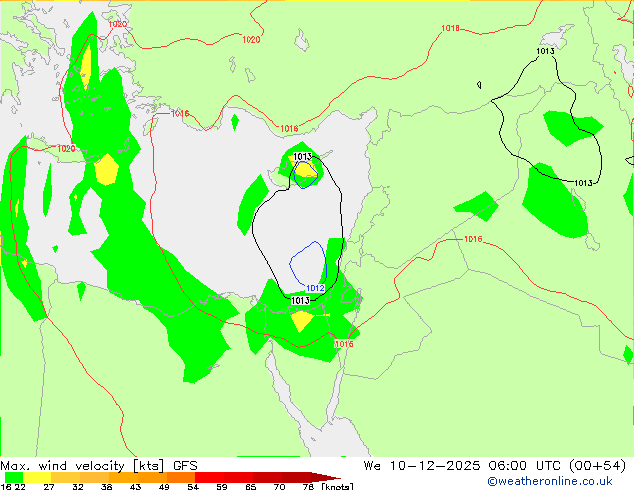
Task: Click the legend value '43'
Action: [135, 487]
